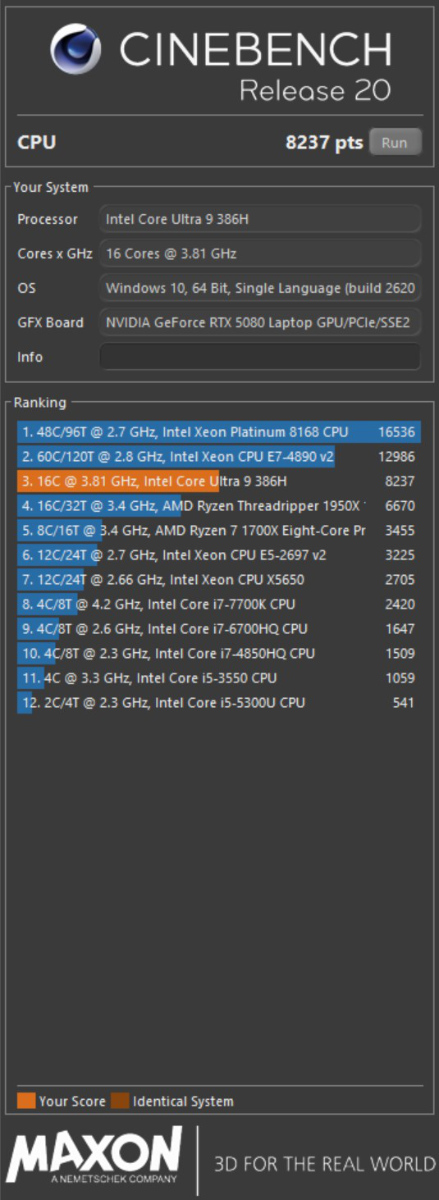This screenshot has height=1200, width=439.
Task: Click the MAXON logo
Action: [x=95, y=1157]
